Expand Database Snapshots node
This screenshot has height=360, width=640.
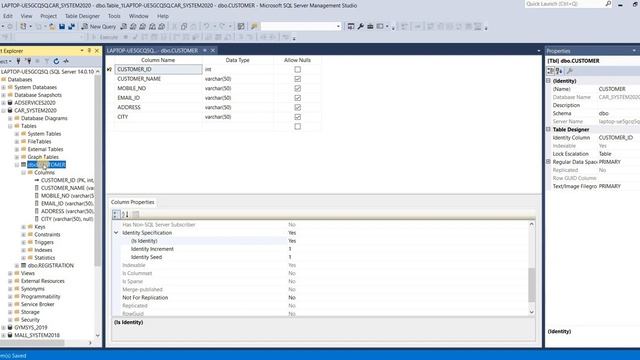[x=3, y=95]
